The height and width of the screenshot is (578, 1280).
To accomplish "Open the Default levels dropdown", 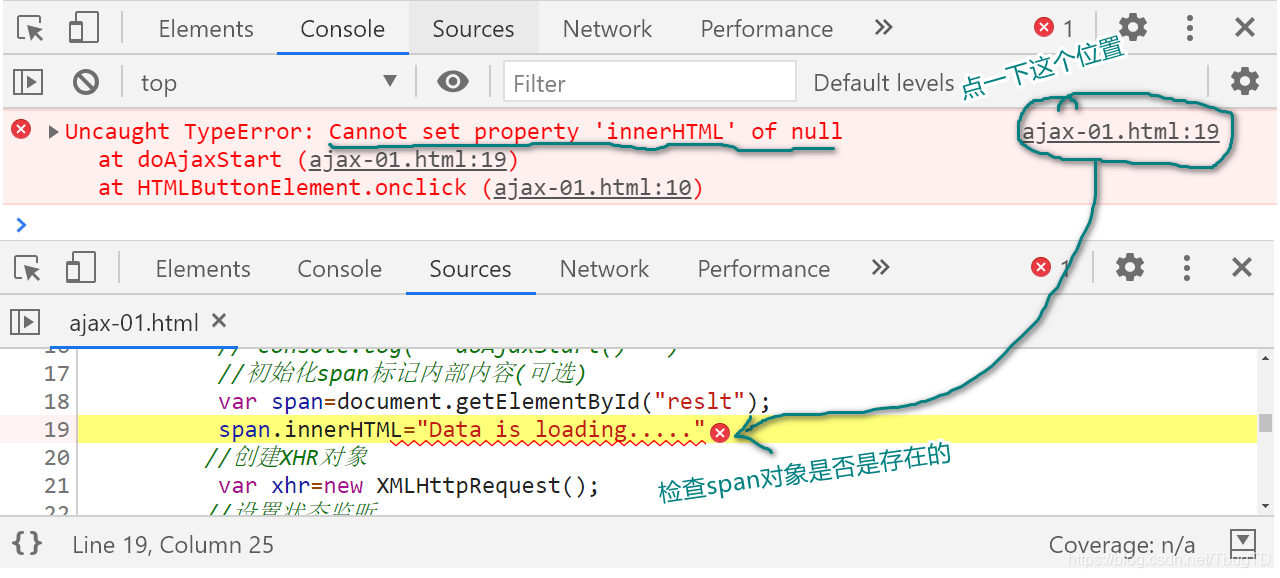I will tap(884, 83).
